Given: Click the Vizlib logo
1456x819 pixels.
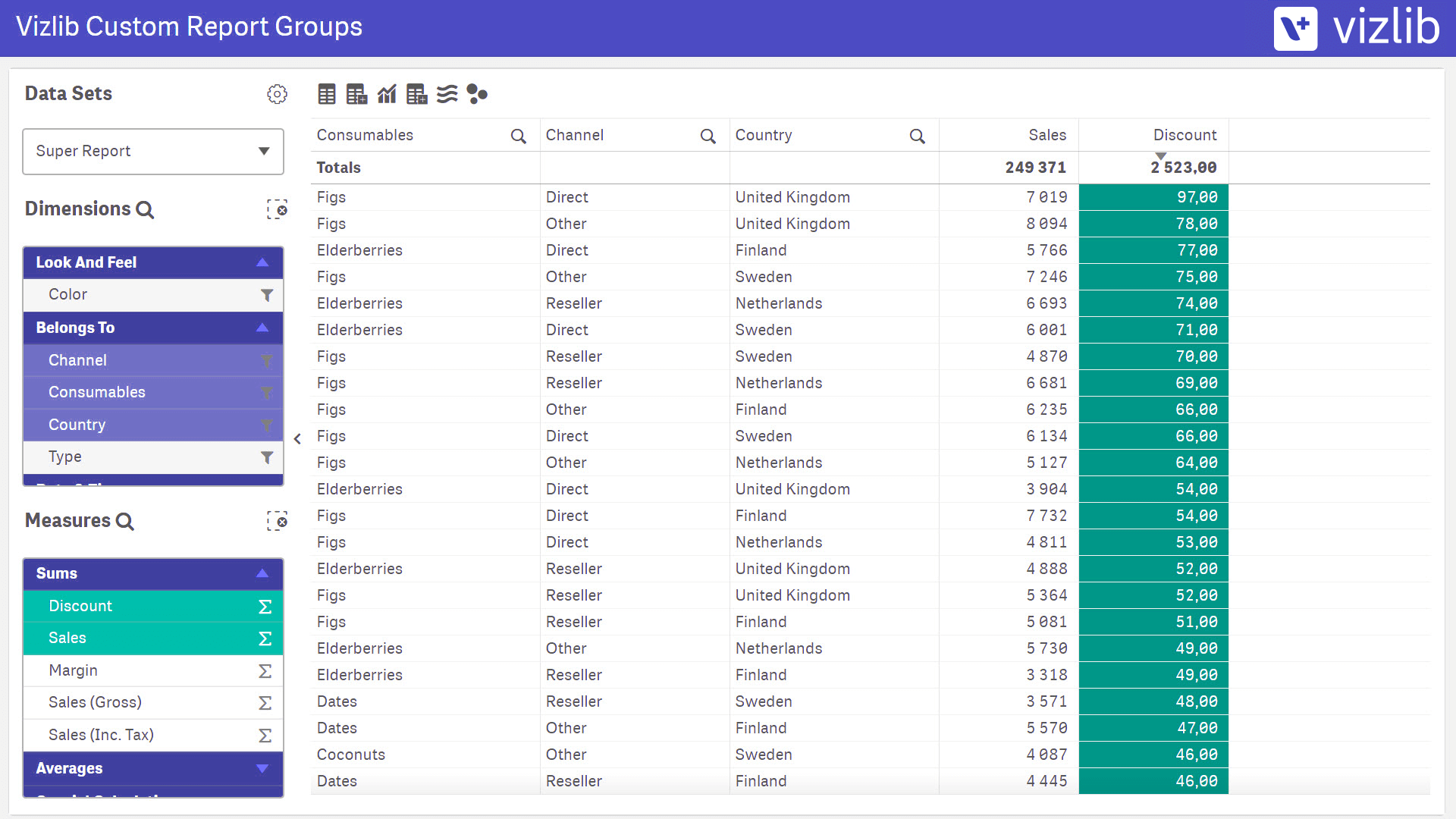Looking at the screenshot, I should click(1357, 28).
